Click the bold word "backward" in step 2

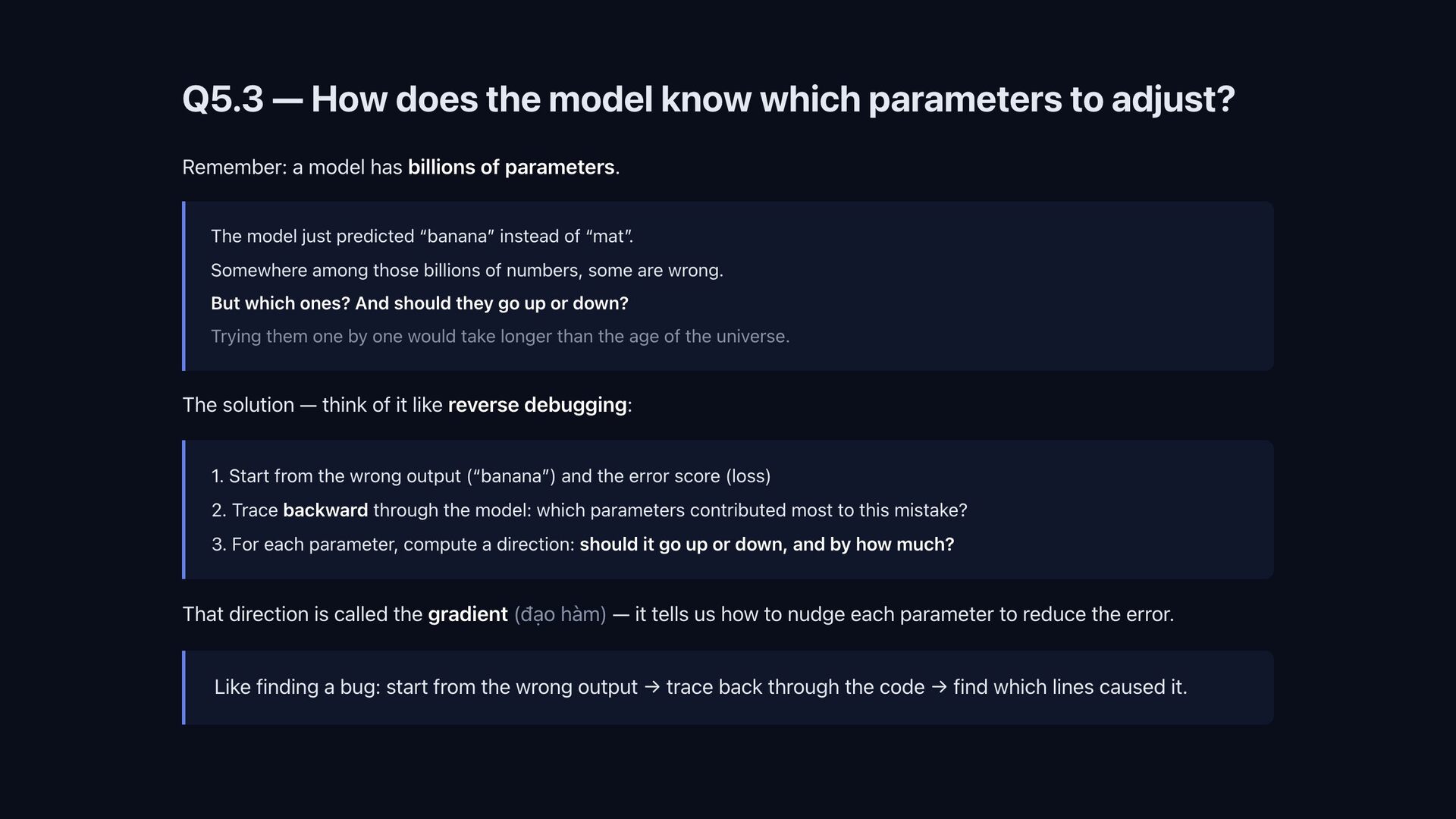(325, 510)
